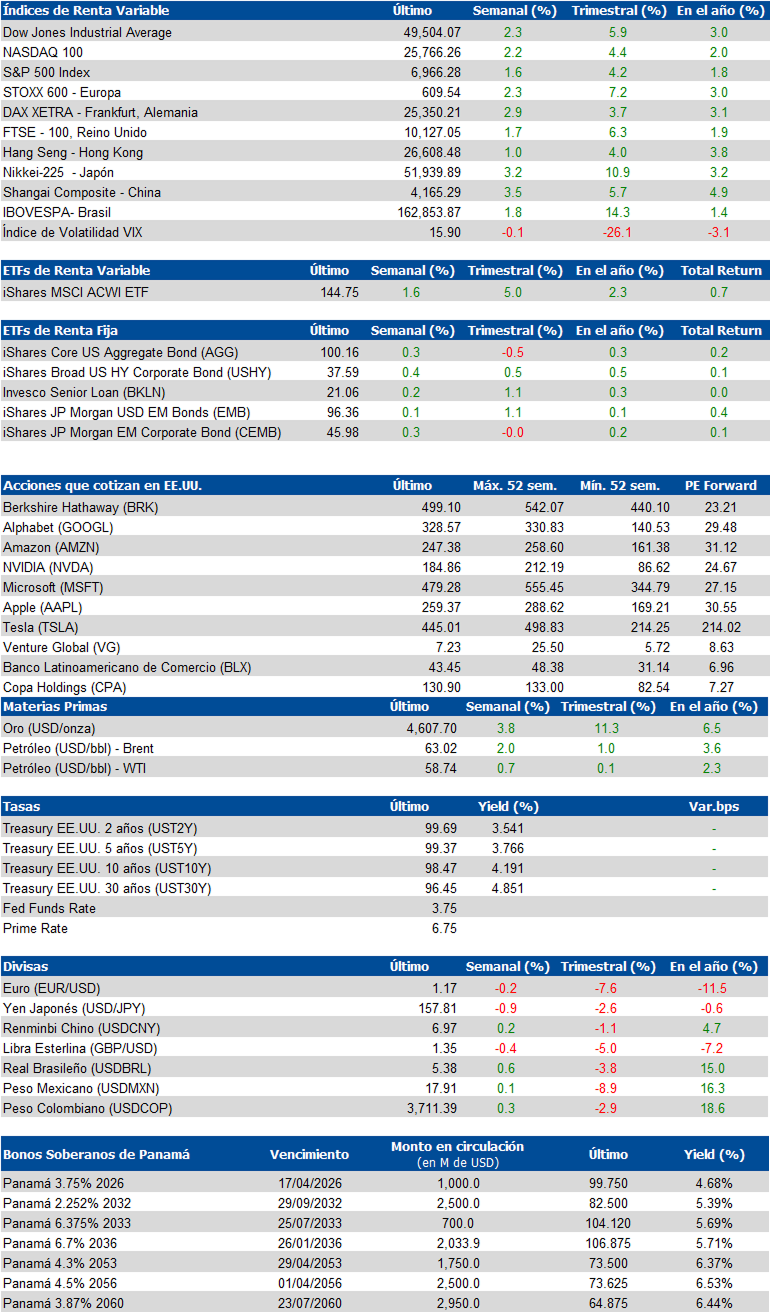The image size is (770, 1312).
Task: Select Invesco Senior Loan (BKLN) row
Action: pos(385,392)
